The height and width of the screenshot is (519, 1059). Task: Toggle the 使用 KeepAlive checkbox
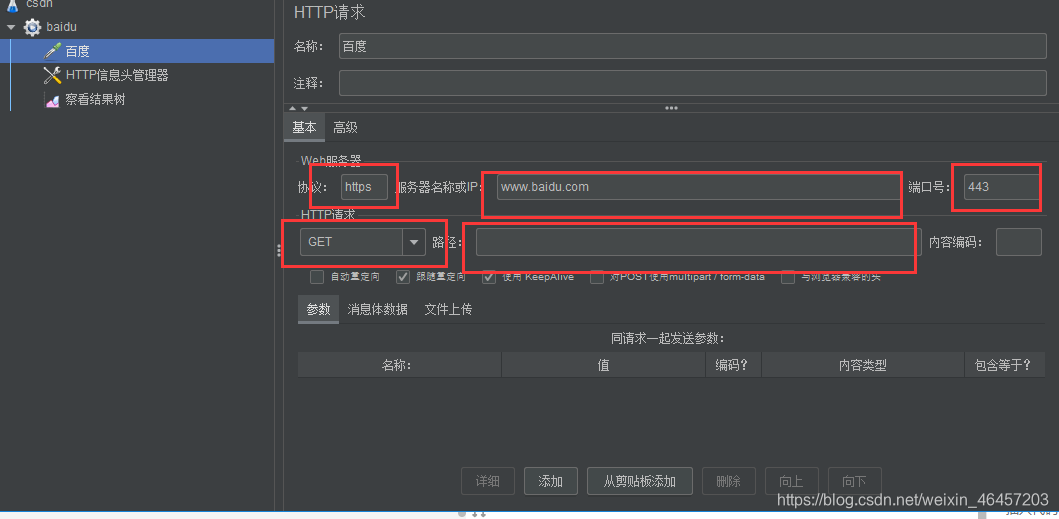[x=489, y=276]
